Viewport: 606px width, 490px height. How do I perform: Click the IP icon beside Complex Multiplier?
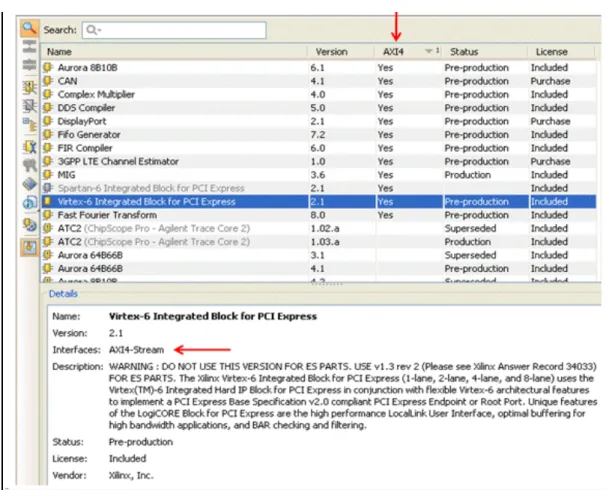tap(48, 94)
